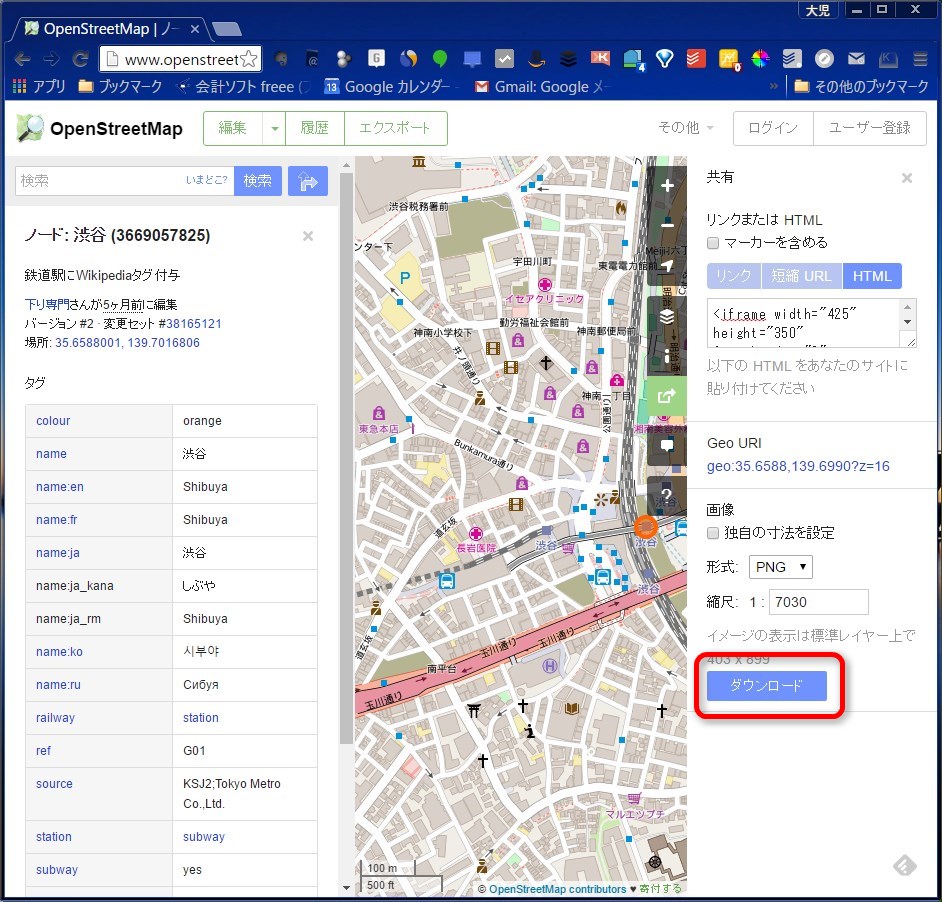Open the geo:35.6588,139.6990 Geo URI link
This screenshot has width=942, height=902.
[x=798, y=466]
